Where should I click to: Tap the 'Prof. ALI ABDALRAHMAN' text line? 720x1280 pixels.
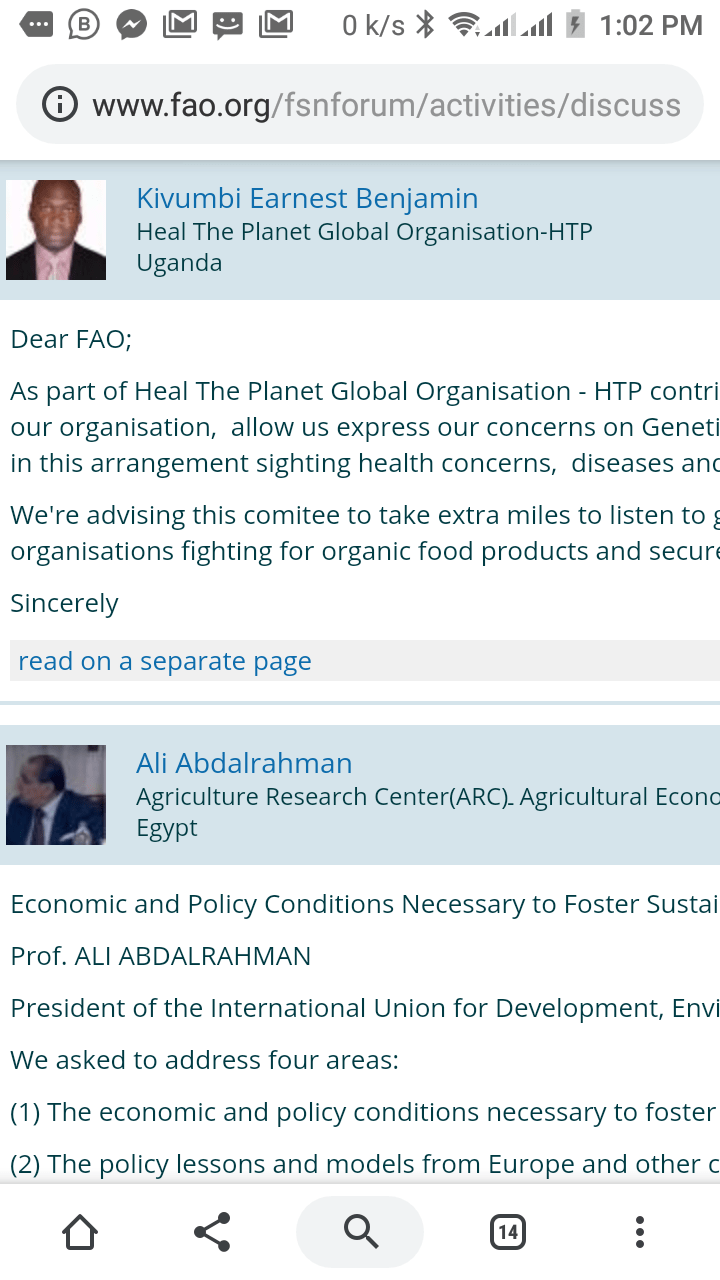point(161,956)
